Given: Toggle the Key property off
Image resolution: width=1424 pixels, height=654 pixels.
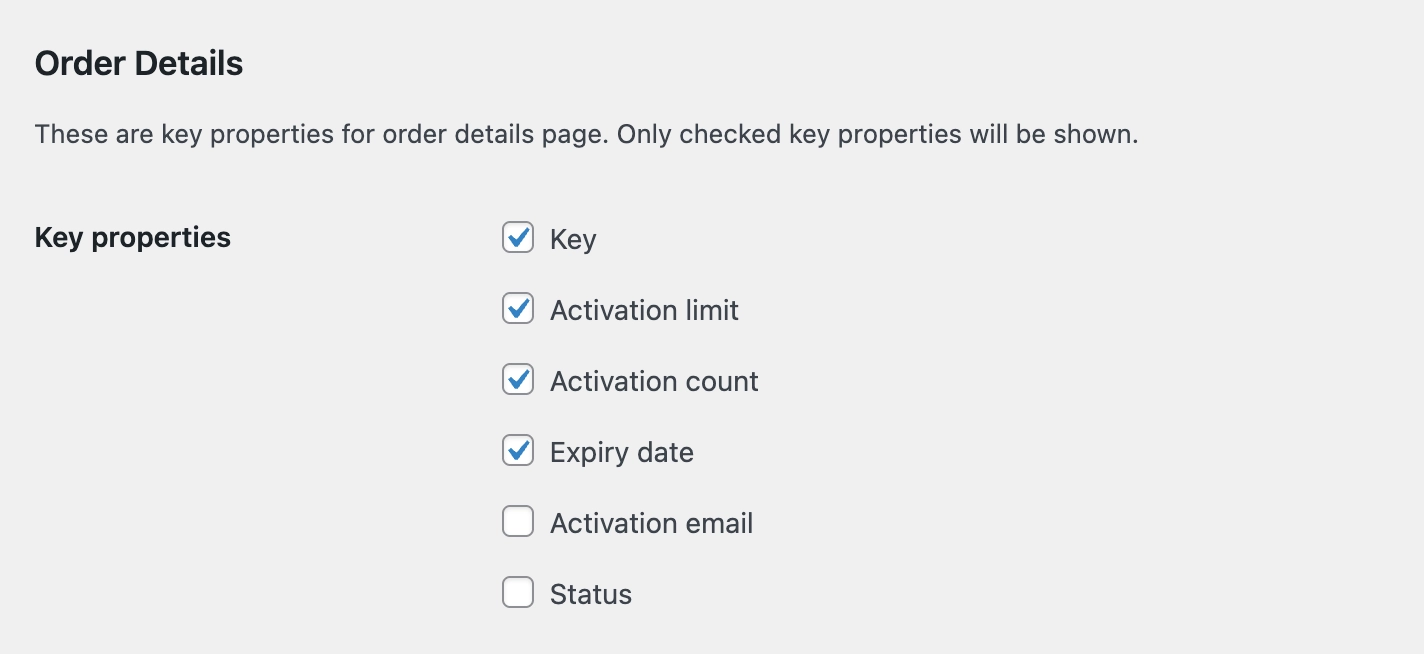Looking at the screenshot, I should click(517, 238).
